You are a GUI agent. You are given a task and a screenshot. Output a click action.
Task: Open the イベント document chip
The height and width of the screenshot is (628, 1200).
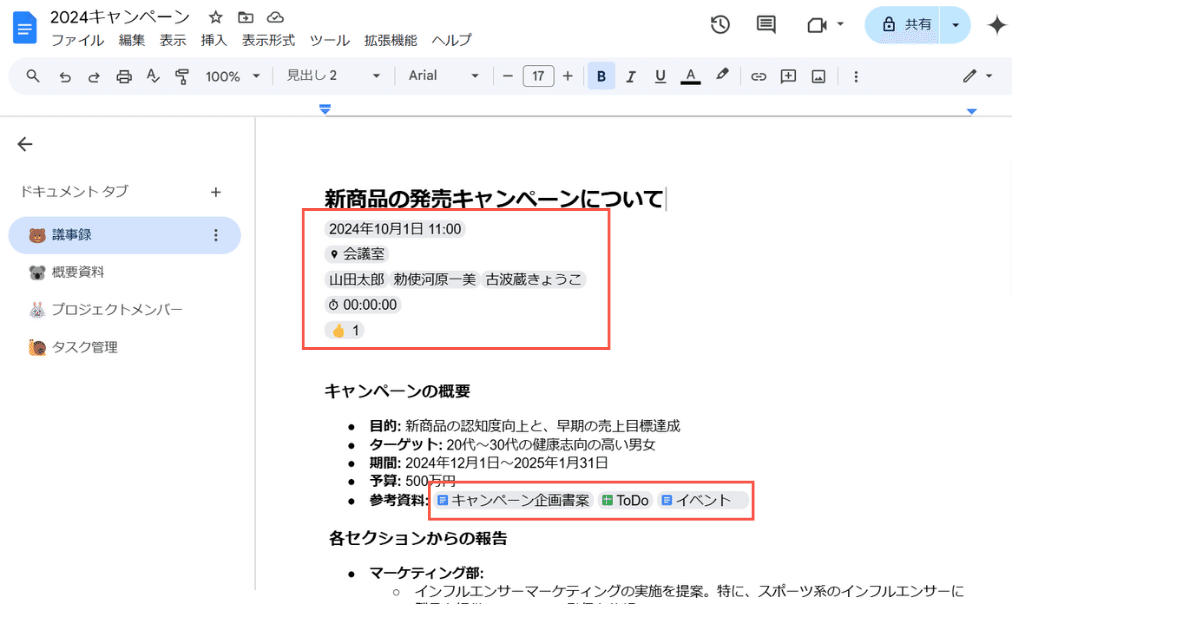(702, 500)
